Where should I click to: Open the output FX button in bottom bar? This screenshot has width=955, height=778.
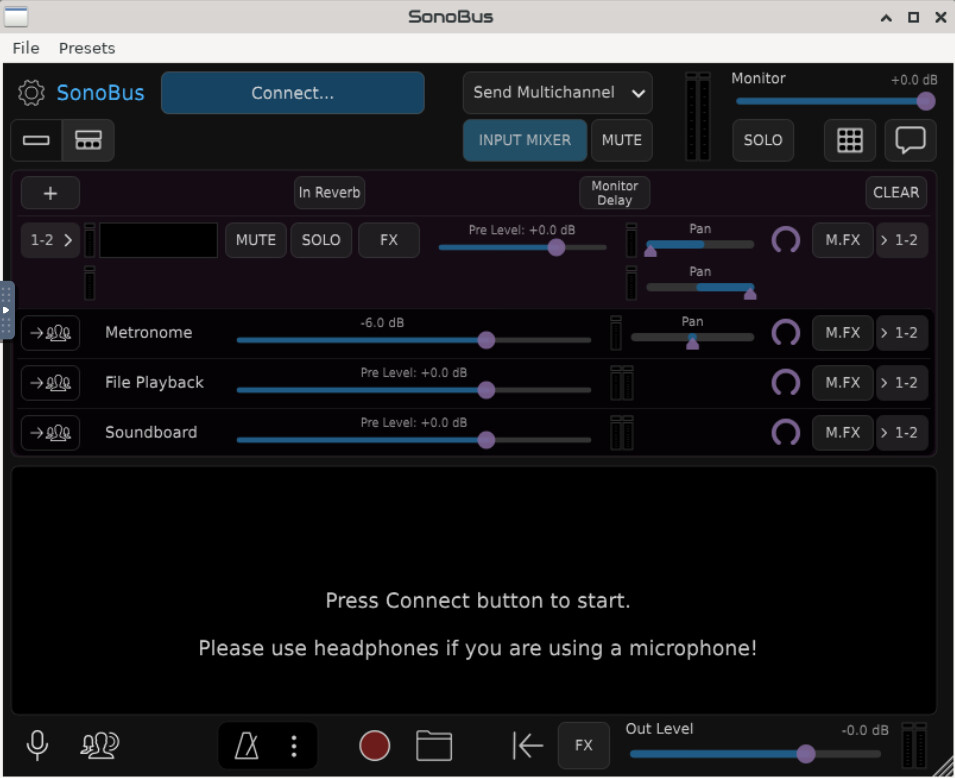583,745
